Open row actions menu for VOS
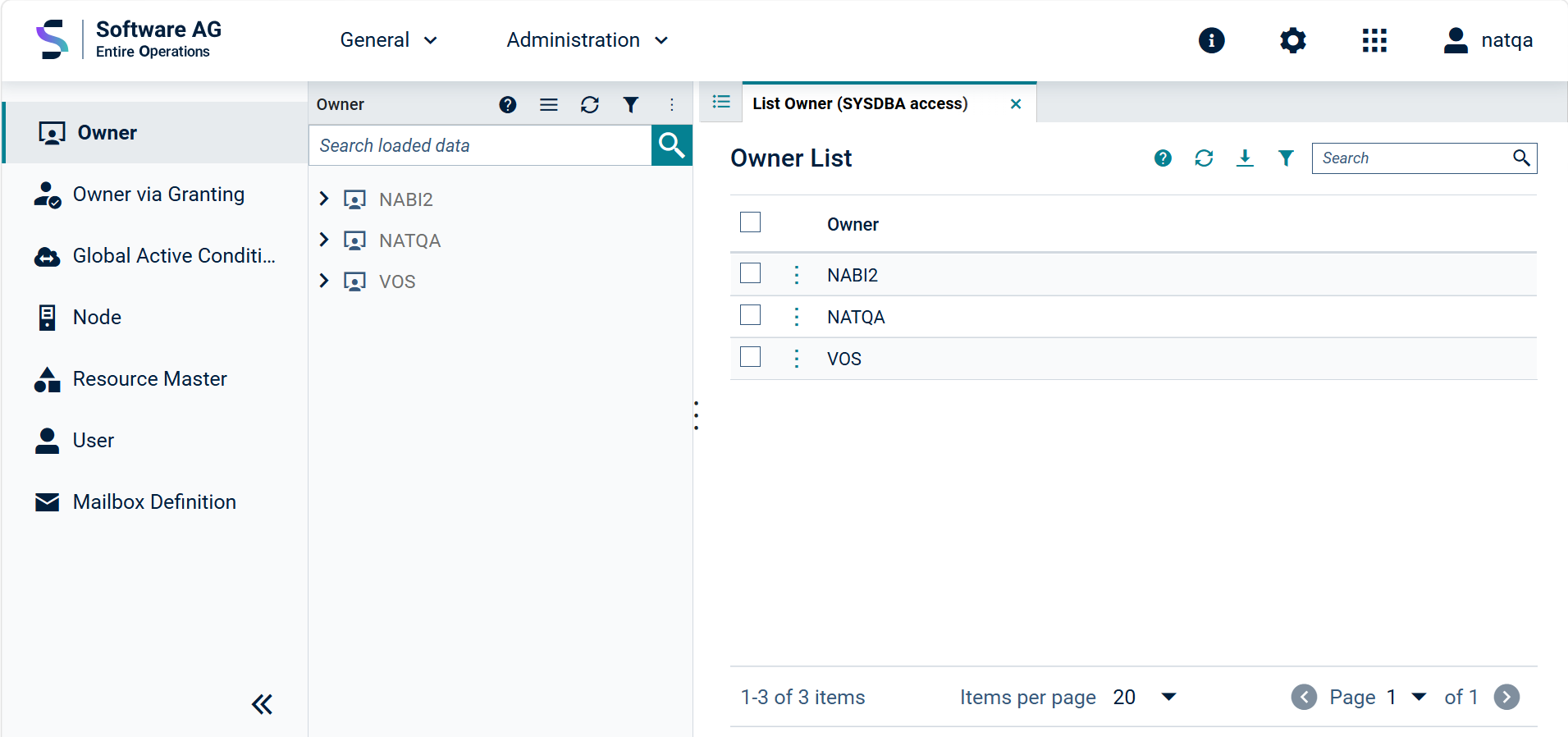The image size is (1568, 737). 796,359
